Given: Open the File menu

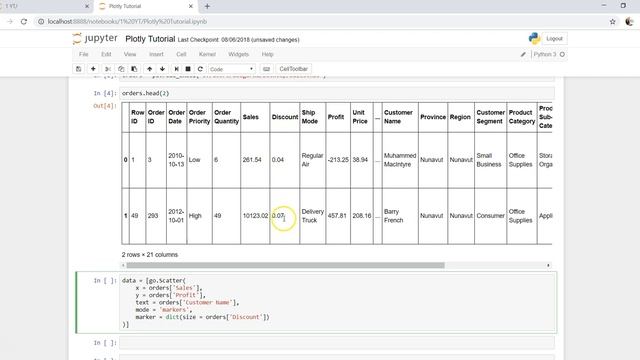Looking at the screenshot, I should pyautogui.click(x=84, y=54).
